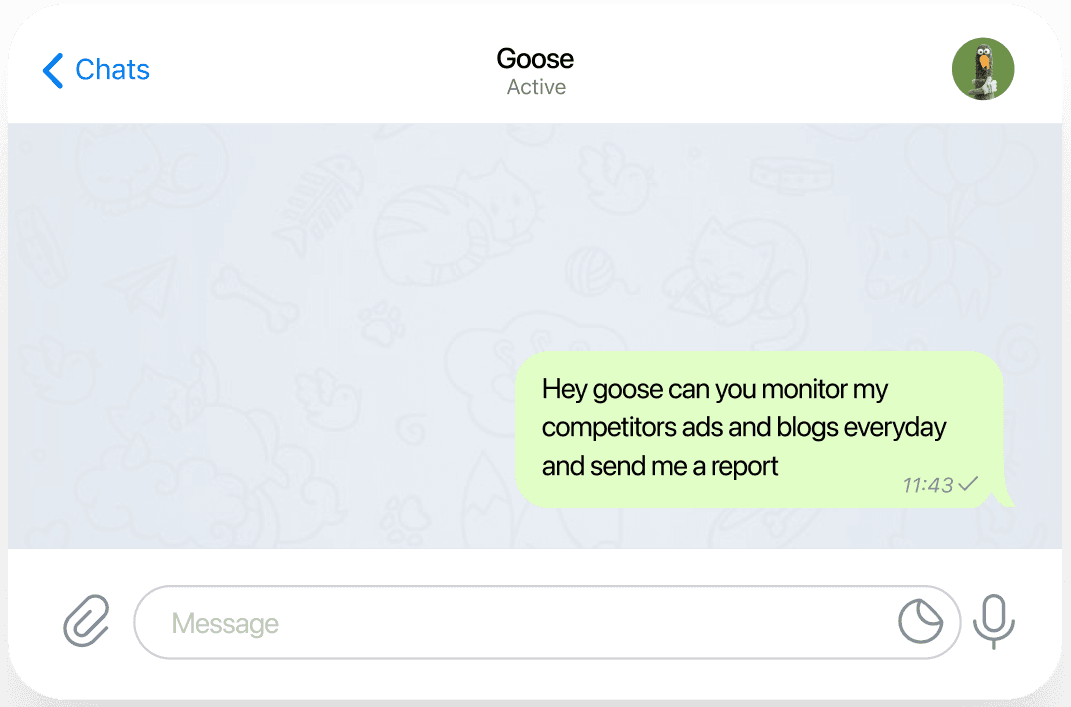1071x707 pixels.
Task: Open chat info via Goose title
Action: click(535, 59)
